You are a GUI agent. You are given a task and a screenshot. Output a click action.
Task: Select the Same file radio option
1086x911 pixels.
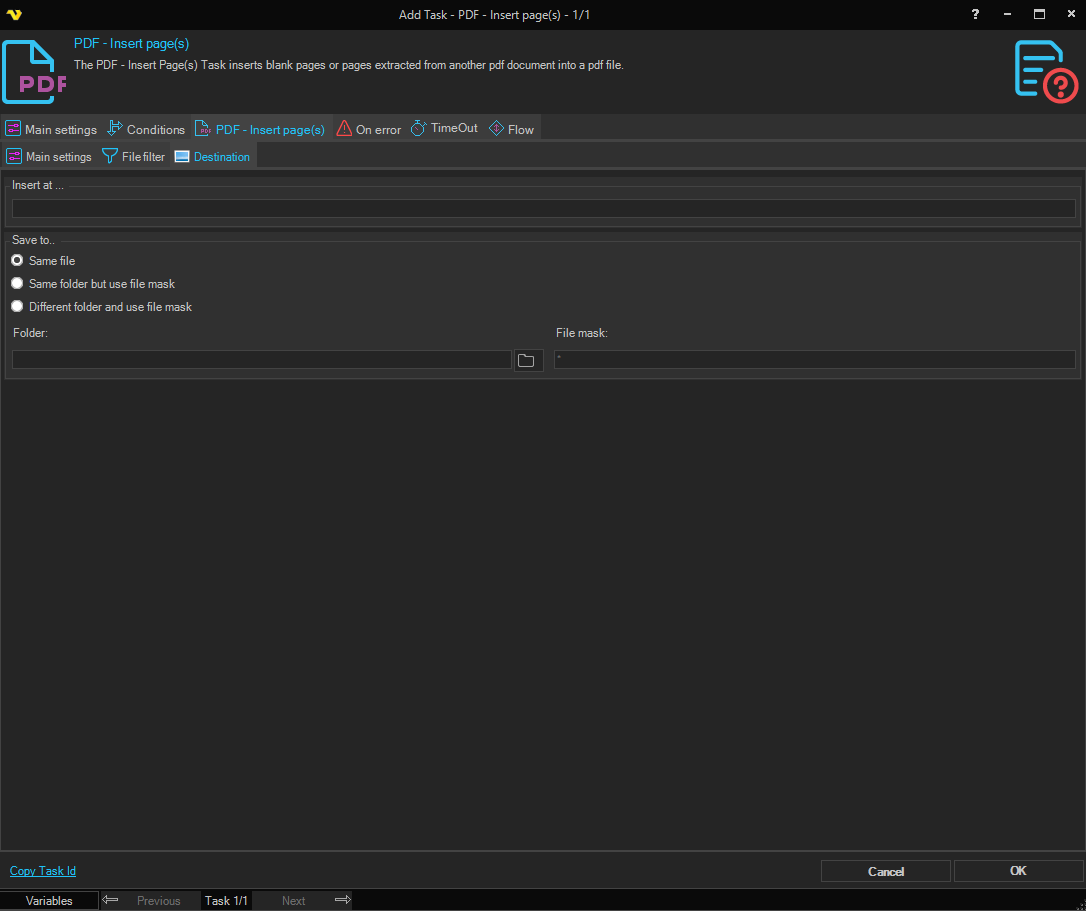(x=17, y=261)
